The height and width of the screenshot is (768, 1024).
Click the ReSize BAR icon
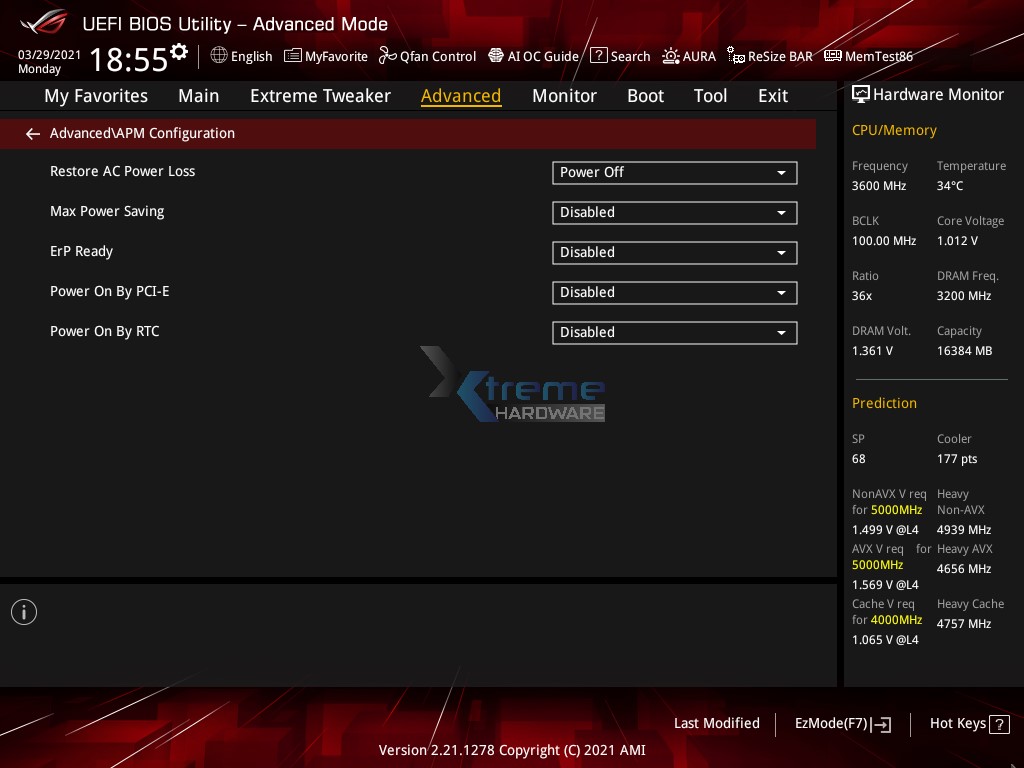[x=769, y=56]
